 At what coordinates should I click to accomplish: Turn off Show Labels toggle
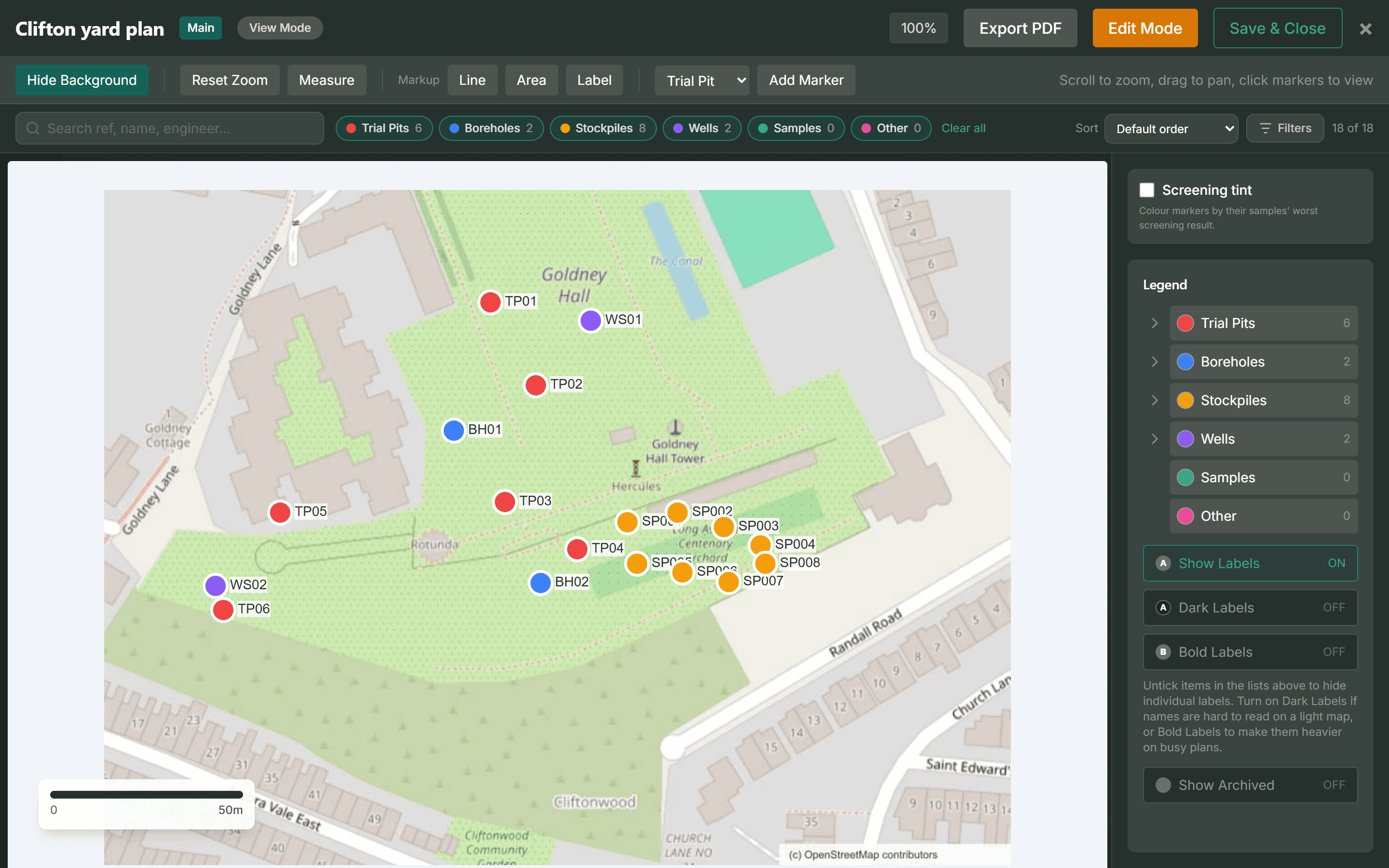click(x=1250, y=563)
